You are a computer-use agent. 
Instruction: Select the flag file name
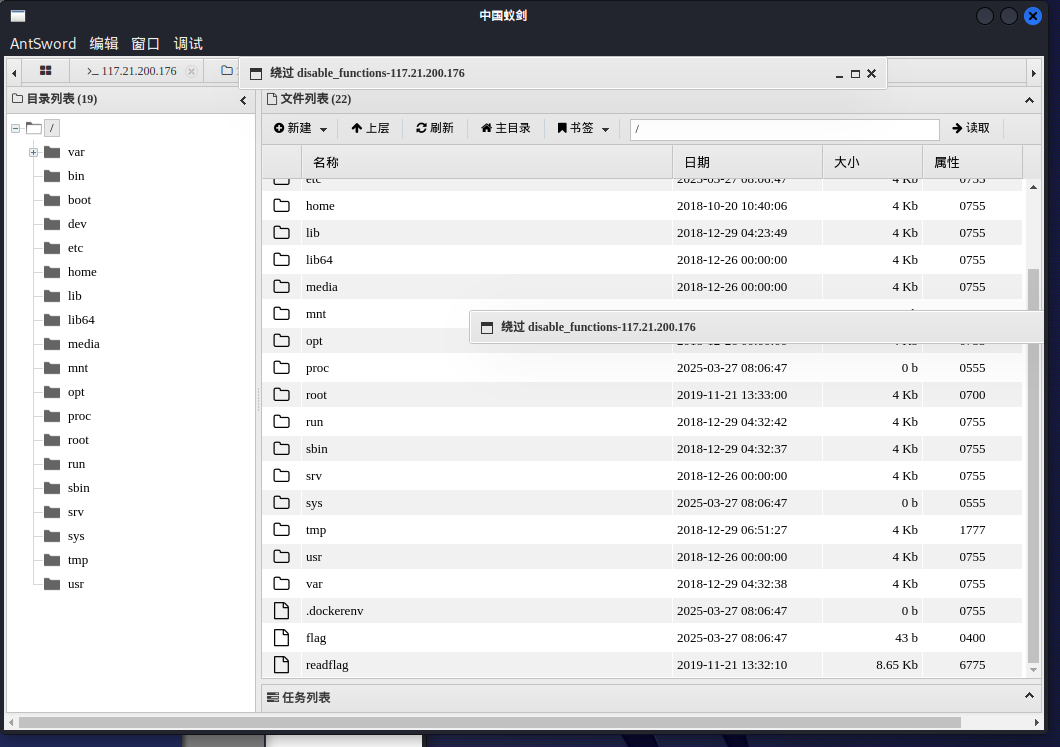(316, 638)
